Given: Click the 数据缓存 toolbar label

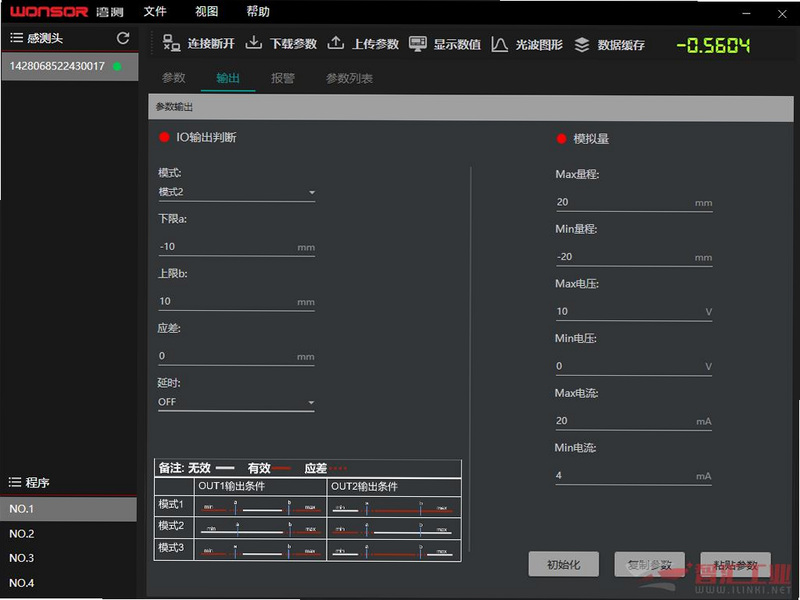Looking at the screenshot, I should click(x=621, y=45).
